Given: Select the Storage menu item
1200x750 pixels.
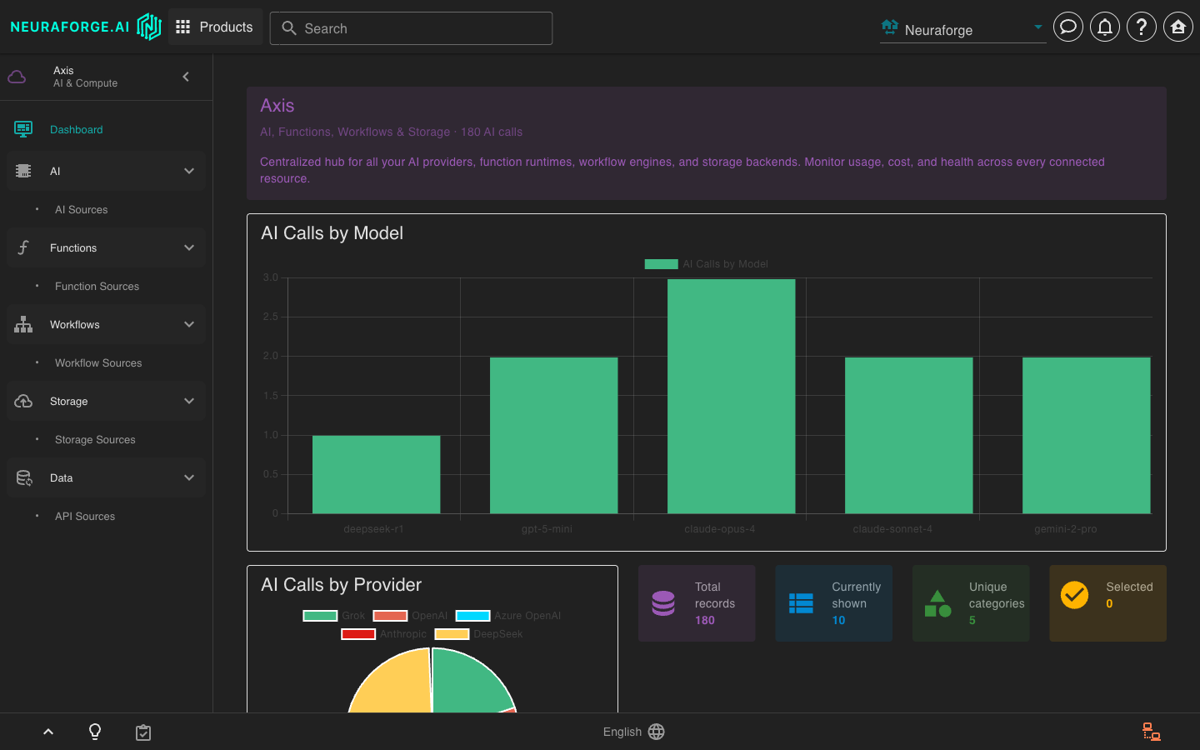Looking at the screenshot, I should tap(106, 401).
